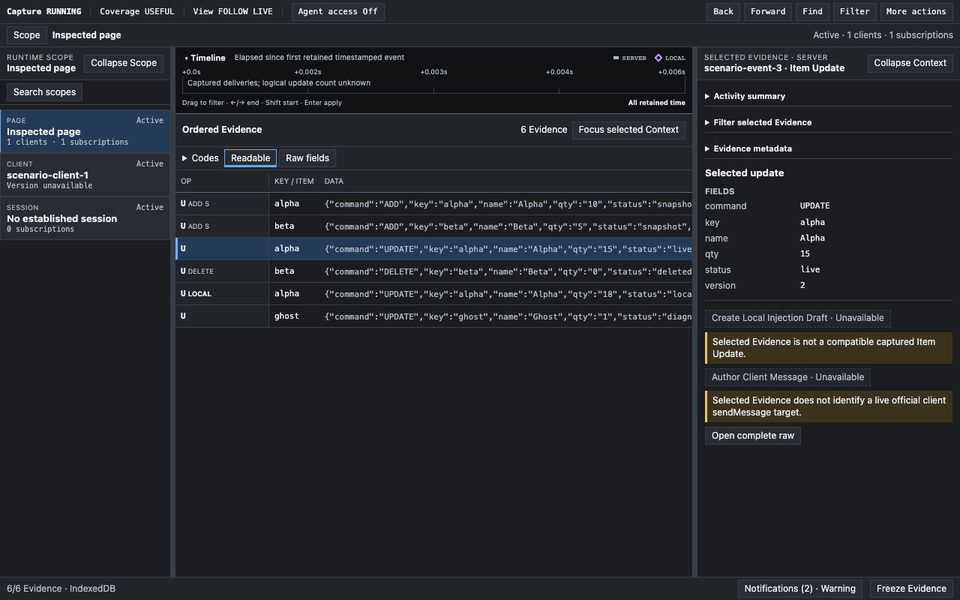Screen dimensions: 960x600
Task: Click Freeze Evidence button
Action: 911,588
